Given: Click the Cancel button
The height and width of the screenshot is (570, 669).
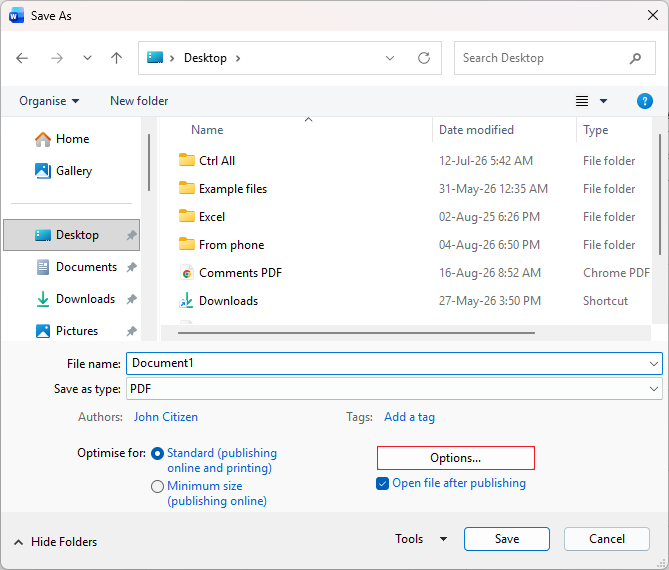Looking at the screenshot, I should pos(607,539).
